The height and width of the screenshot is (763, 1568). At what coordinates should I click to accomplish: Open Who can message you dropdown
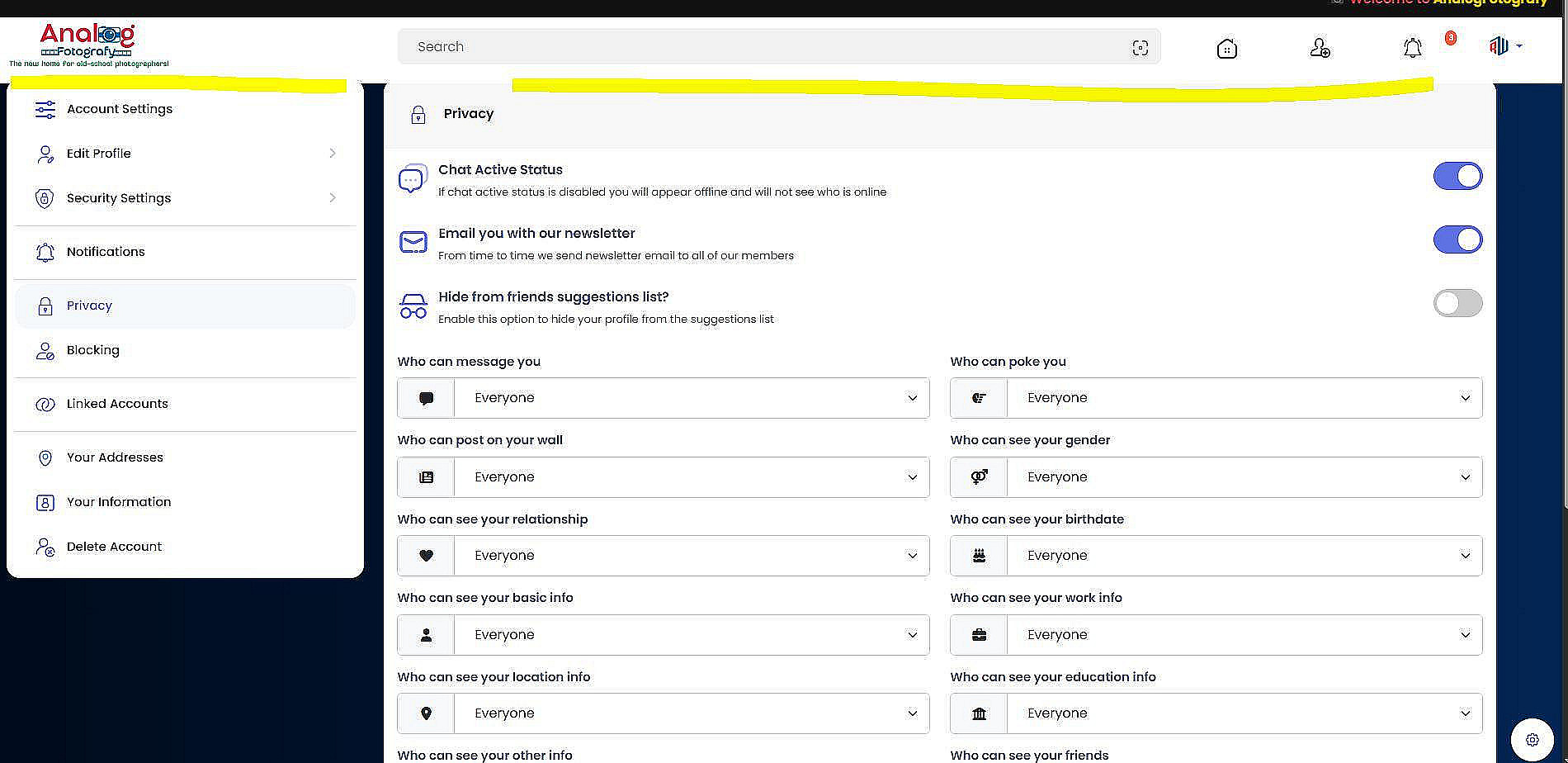[x=692, y=398]
